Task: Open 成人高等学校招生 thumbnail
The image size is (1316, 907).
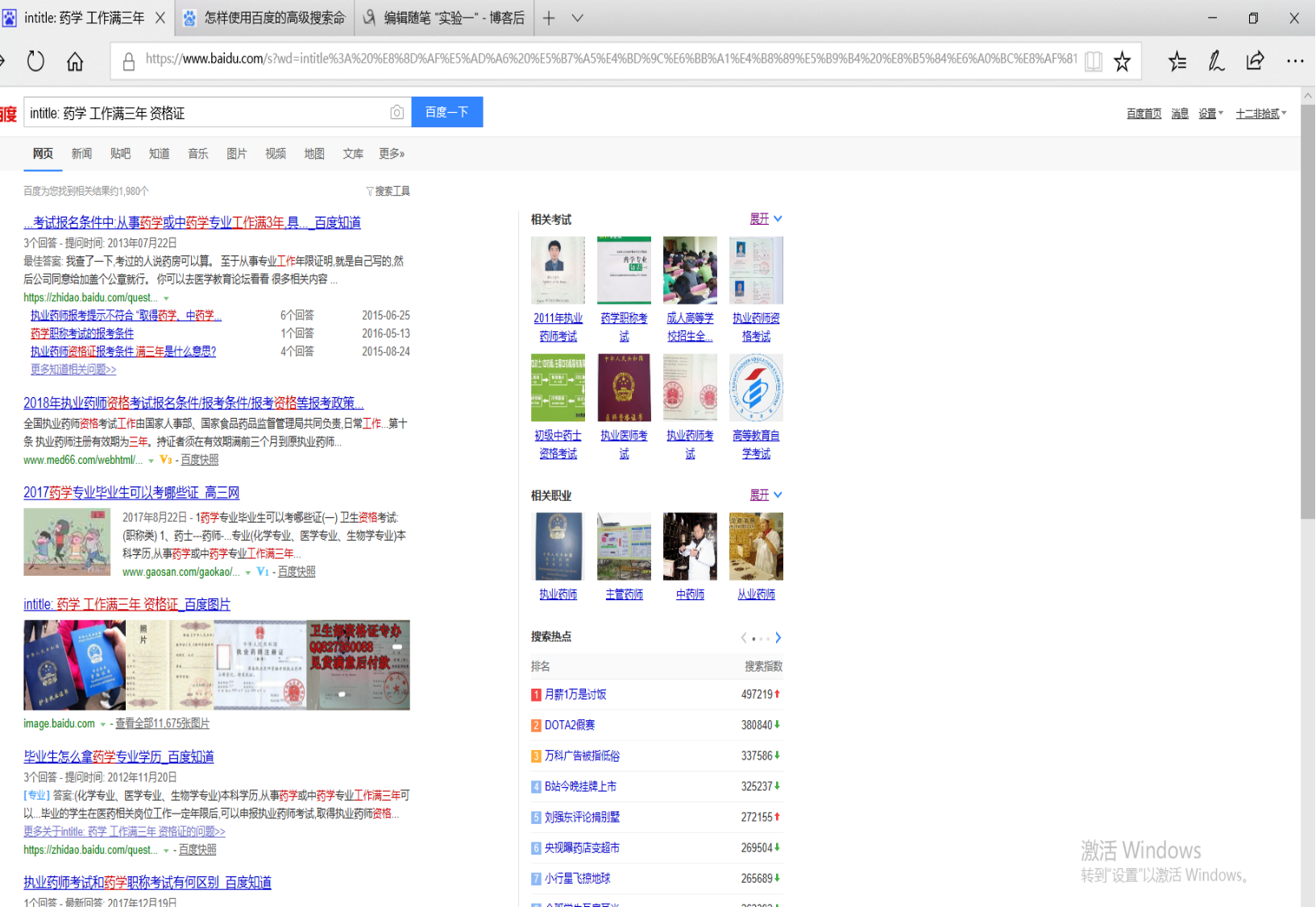Action: tap(690, 271)
